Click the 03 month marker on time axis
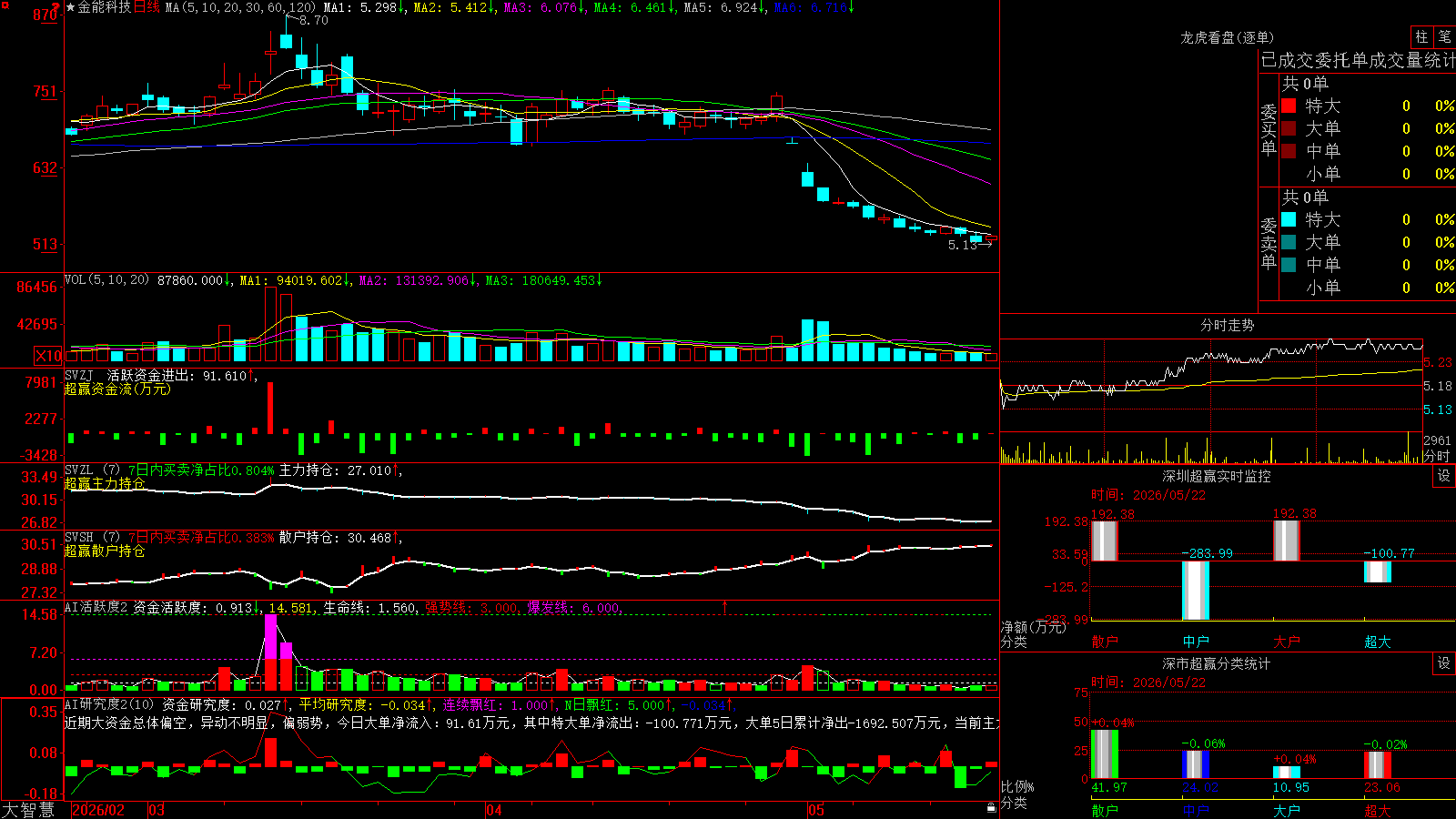The height and width of the screenshot is (819, 1456). (x=157, y=810)
